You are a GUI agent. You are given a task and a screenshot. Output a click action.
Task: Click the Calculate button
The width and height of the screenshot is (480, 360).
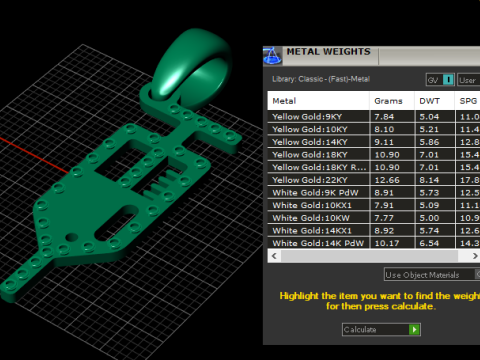click(x=381, y=330)
